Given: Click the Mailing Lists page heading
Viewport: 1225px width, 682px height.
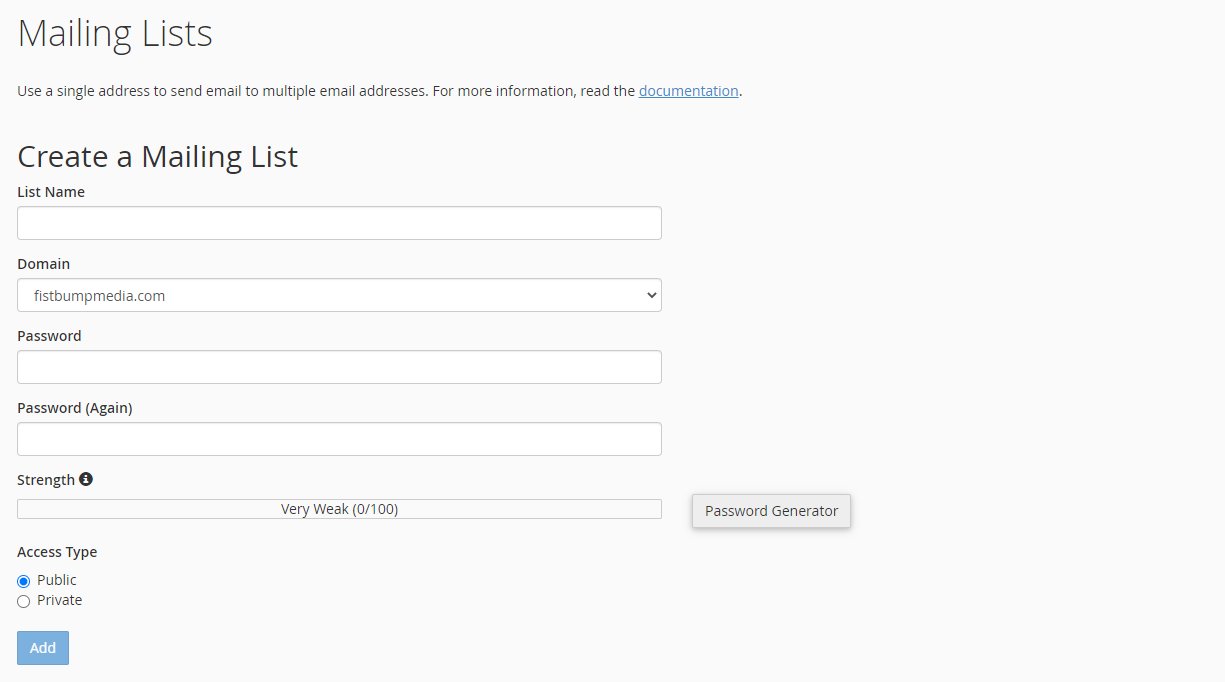Looking at the screenshot, I should [x=115, y=34].
